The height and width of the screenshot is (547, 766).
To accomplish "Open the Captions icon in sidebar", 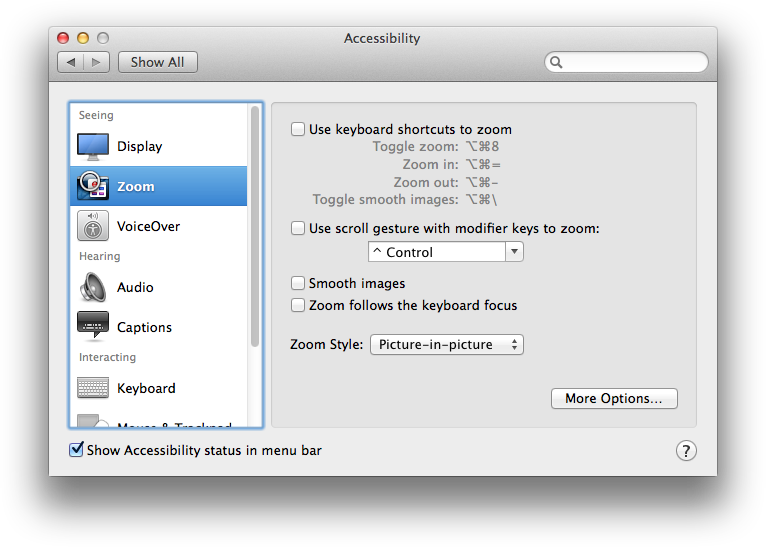I will point(93,327).
